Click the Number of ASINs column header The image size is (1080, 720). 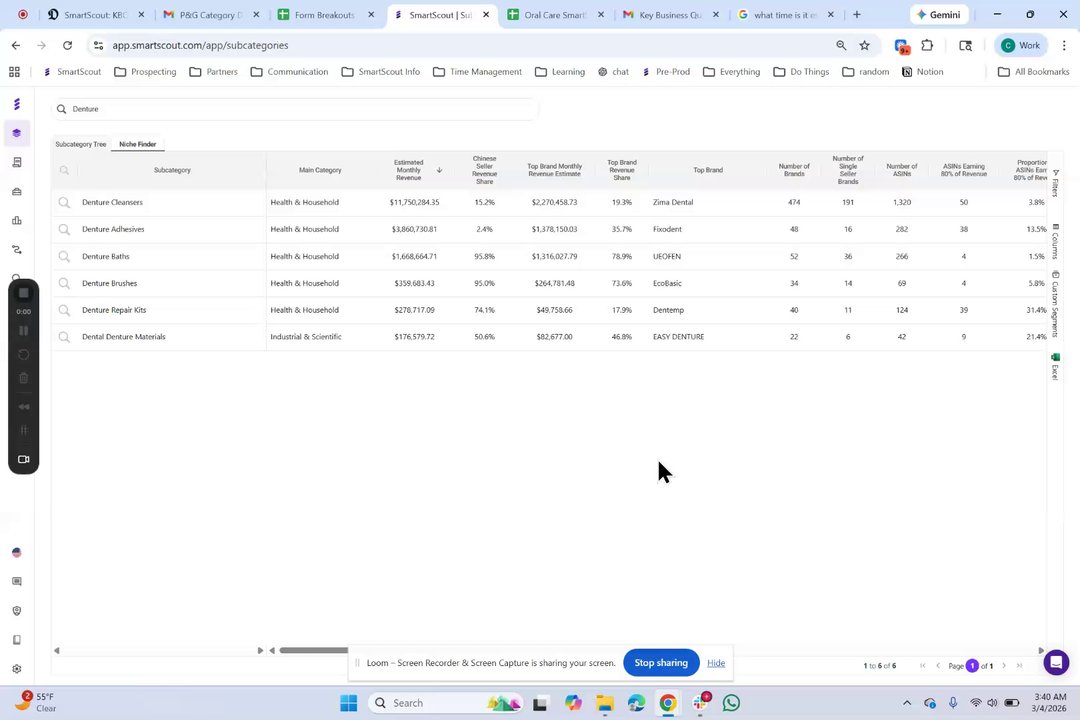pos(902,170)
